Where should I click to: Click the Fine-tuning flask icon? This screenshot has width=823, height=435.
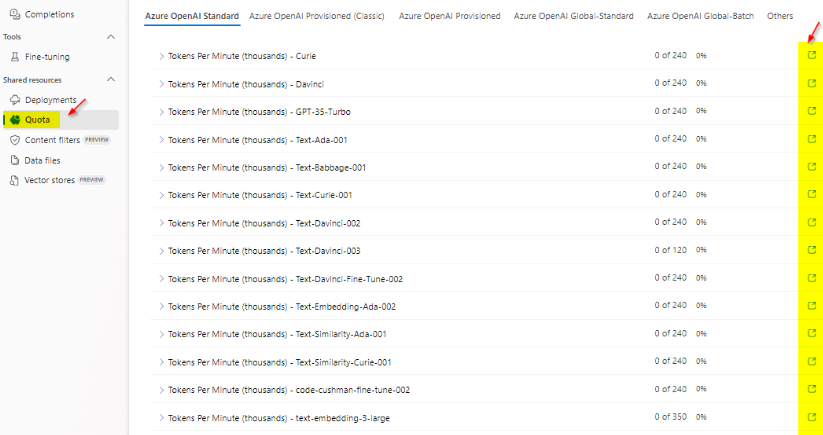point(15,57)
